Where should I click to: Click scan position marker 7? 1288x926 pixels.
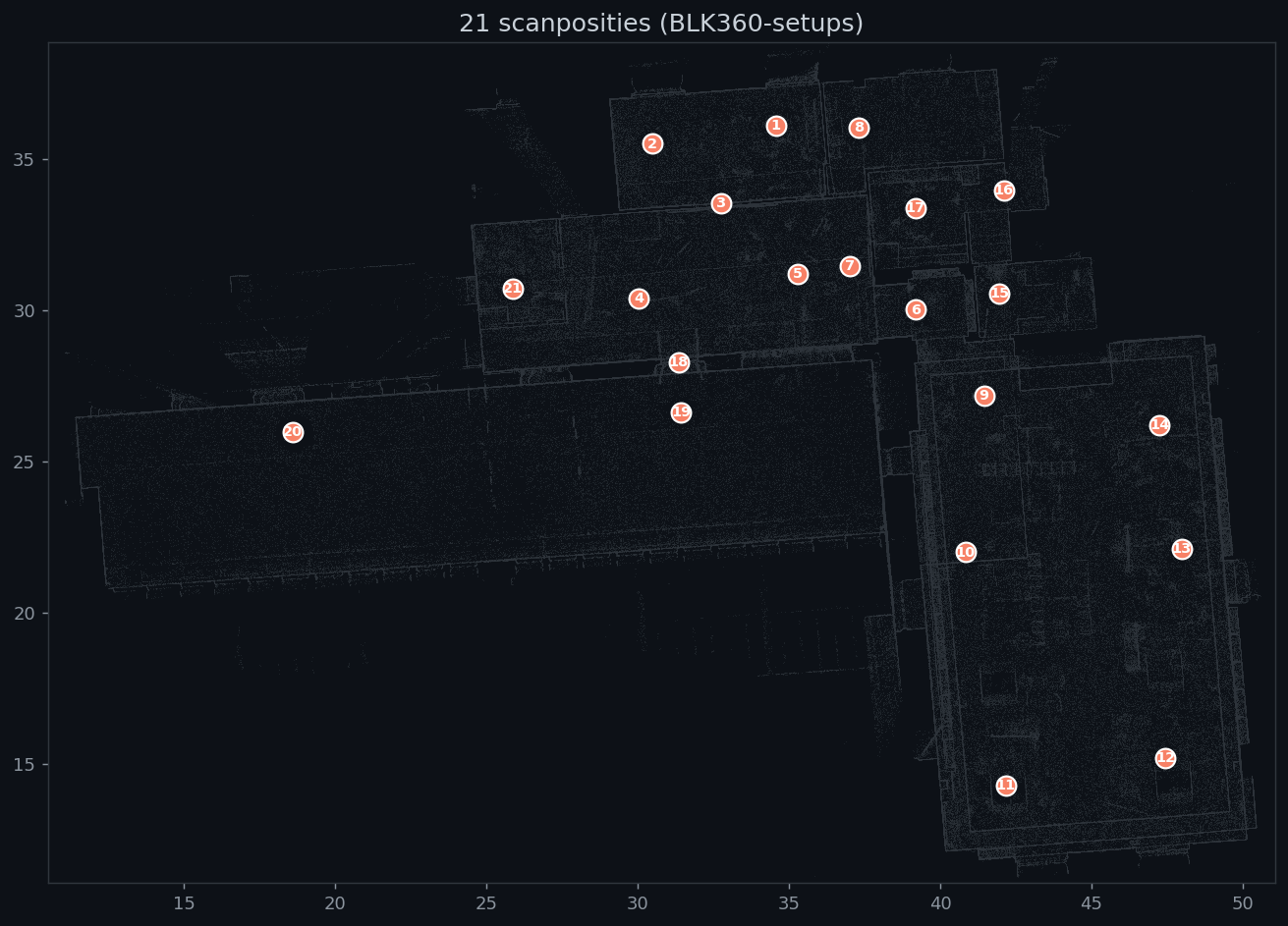pyautogui.click(x=850, y=266)
